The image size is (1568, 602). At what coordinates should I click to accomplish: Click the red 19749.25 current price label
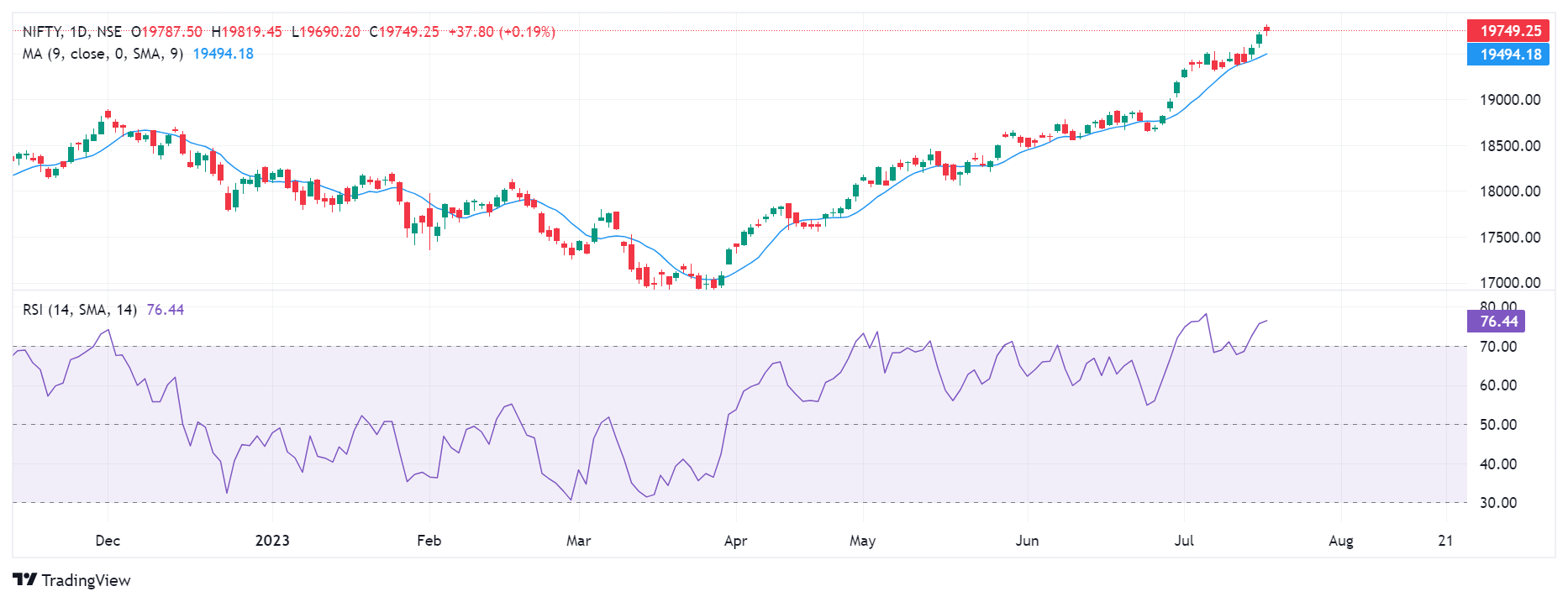coord(1509,31)
